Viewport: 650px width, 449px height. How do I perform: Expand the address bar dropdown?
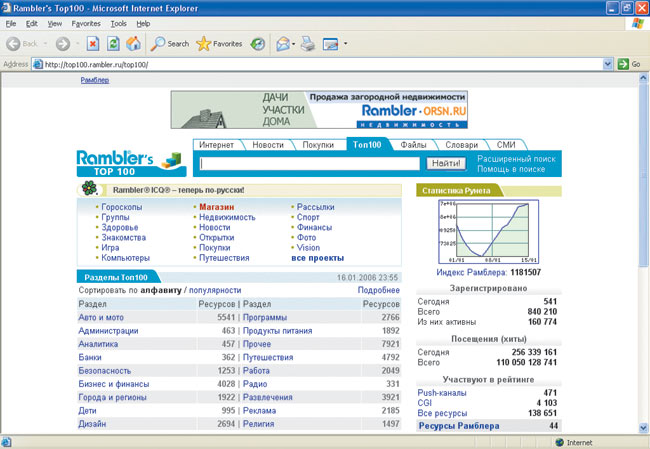(608, 64)
